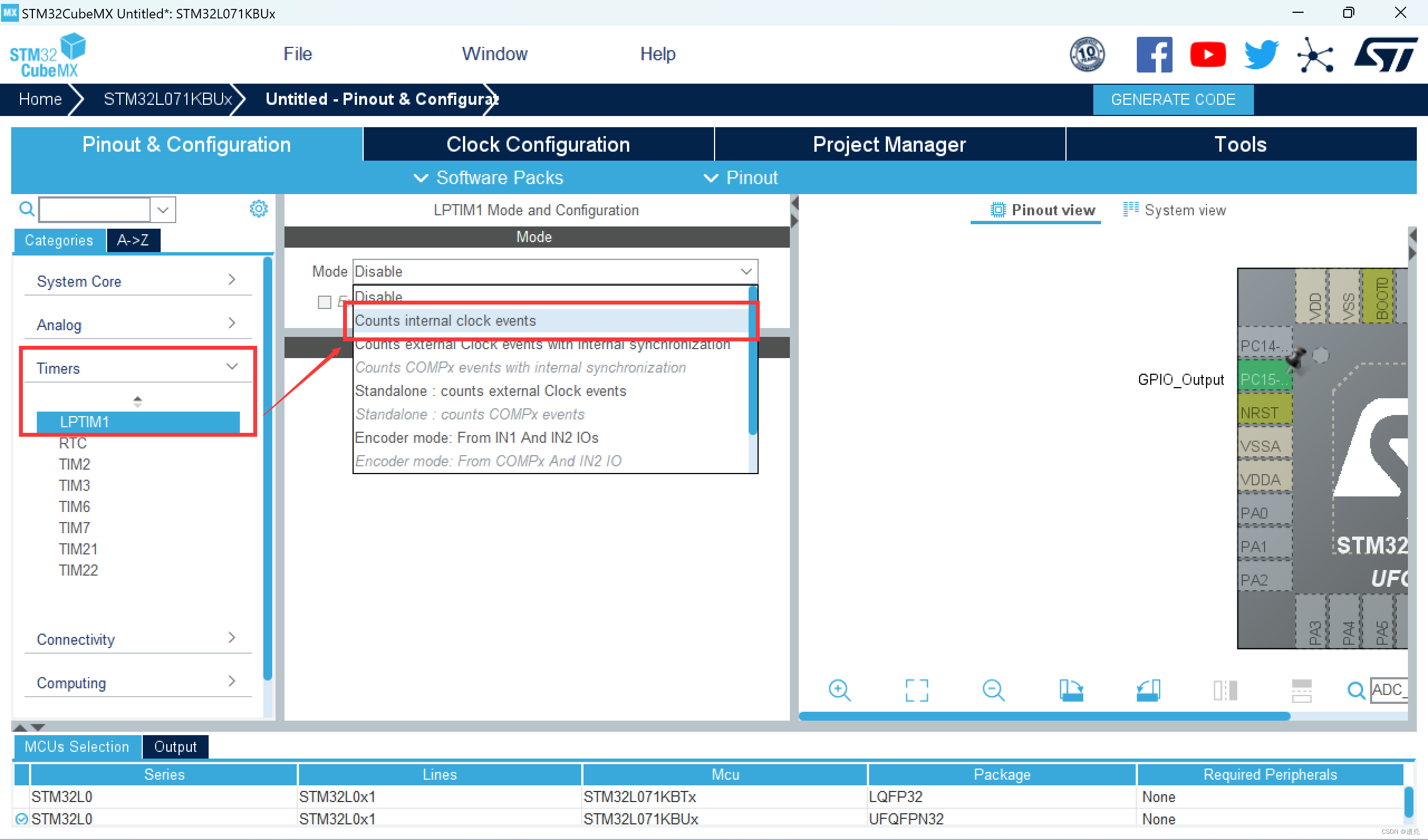Switch to the A->Z tab
Image resolution: width=1428 pixels, height=840 pixels.
pos(133,240)
